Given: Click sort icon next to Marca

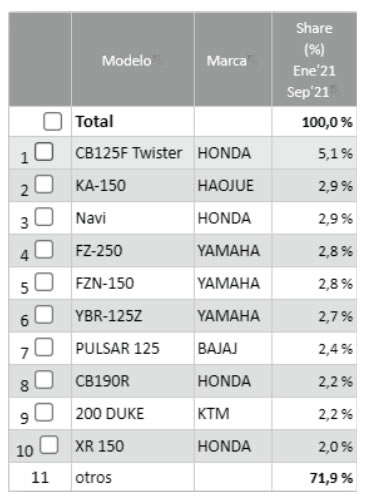Looking at the screenshot, I should (x=253, y=58).
